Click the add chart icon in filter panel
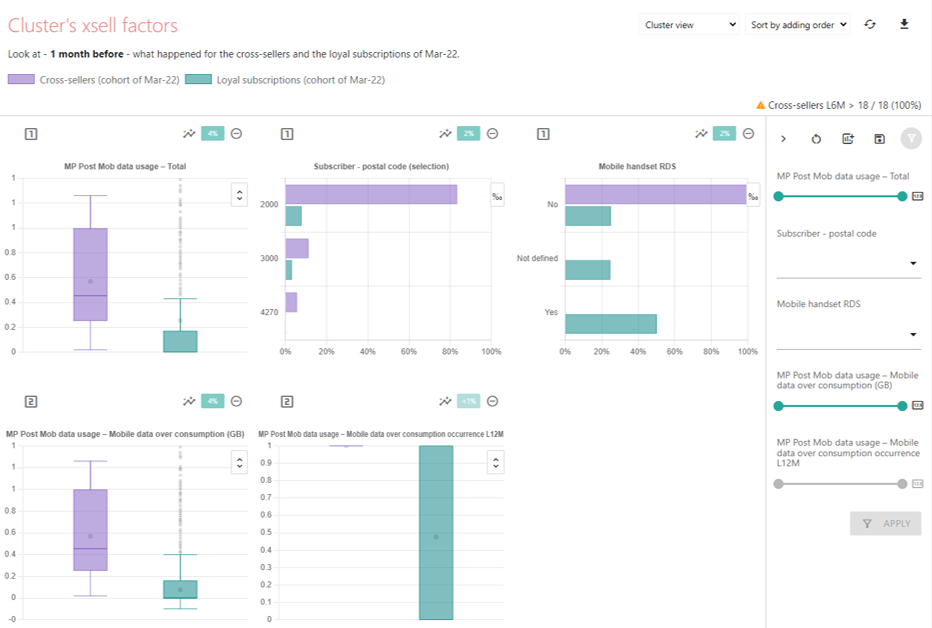This screenshot has height=628, width=932. pyautogui.click(x=848, y=138)
